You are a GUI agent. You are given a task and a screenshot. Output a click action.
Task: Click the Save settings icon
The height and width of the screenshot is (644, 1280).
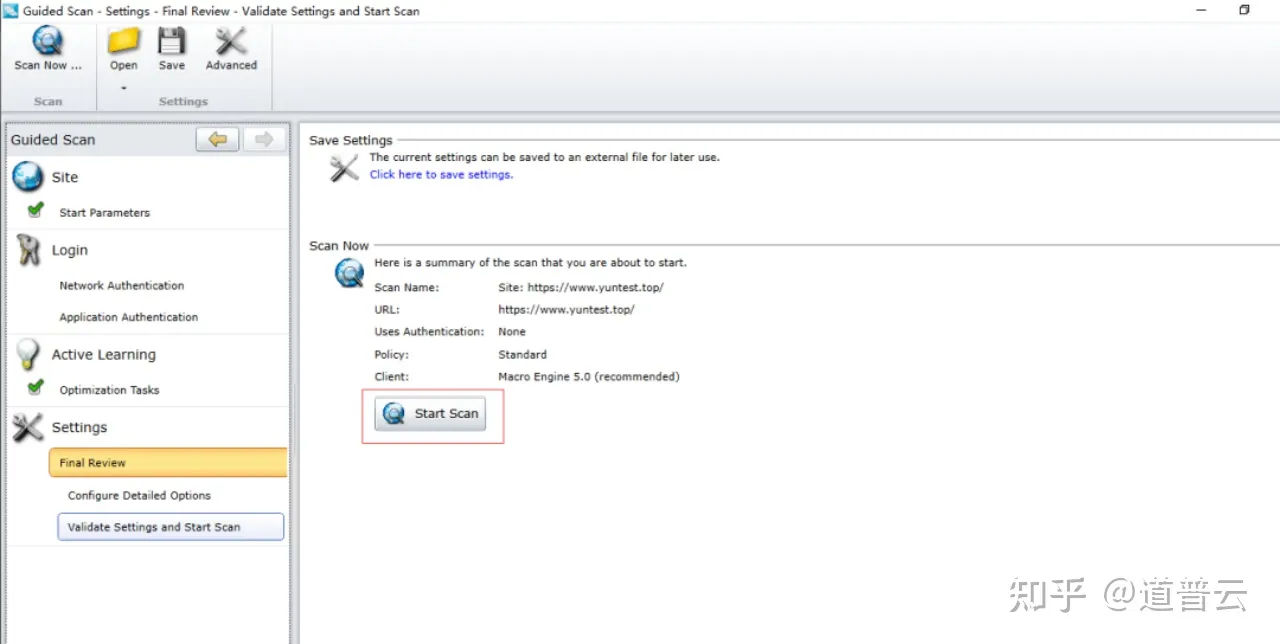(171, 42)
